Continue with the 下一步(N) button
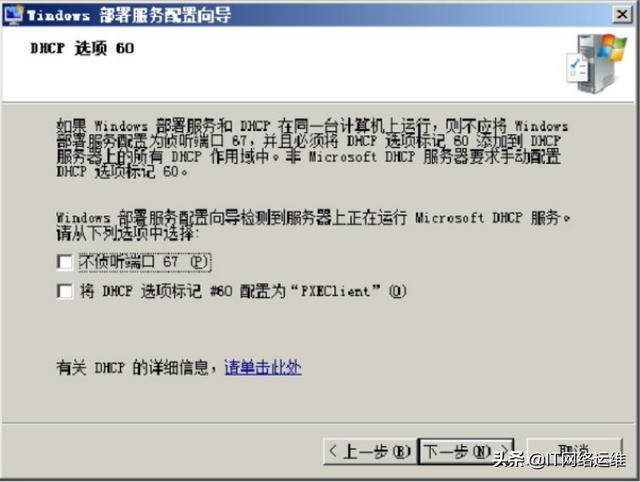640x482 pixels. point(466,451)
